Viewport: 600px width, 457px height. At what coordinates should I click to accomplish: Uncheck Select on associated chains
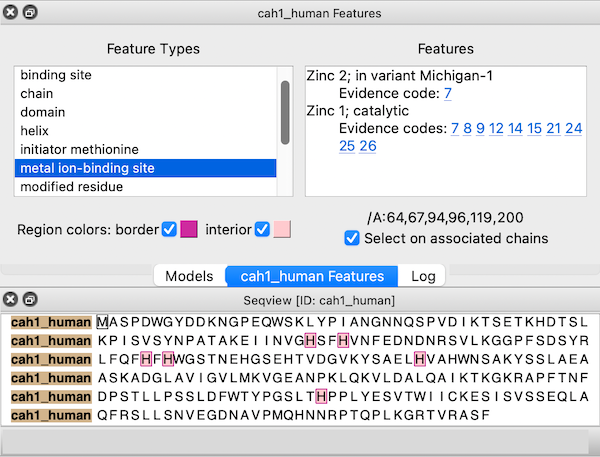pos(350,238)
